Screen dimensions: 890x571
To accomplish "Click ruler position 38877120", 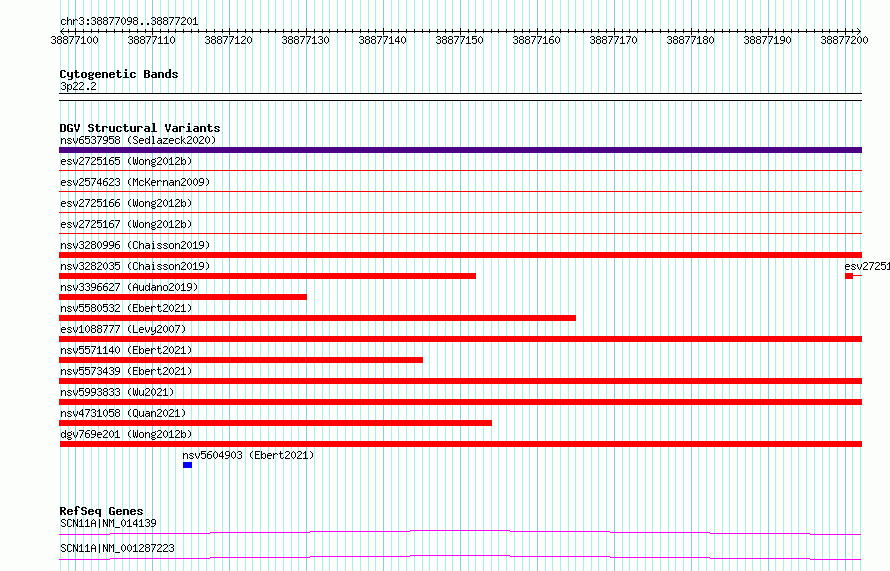I will (x=228, y=40).
